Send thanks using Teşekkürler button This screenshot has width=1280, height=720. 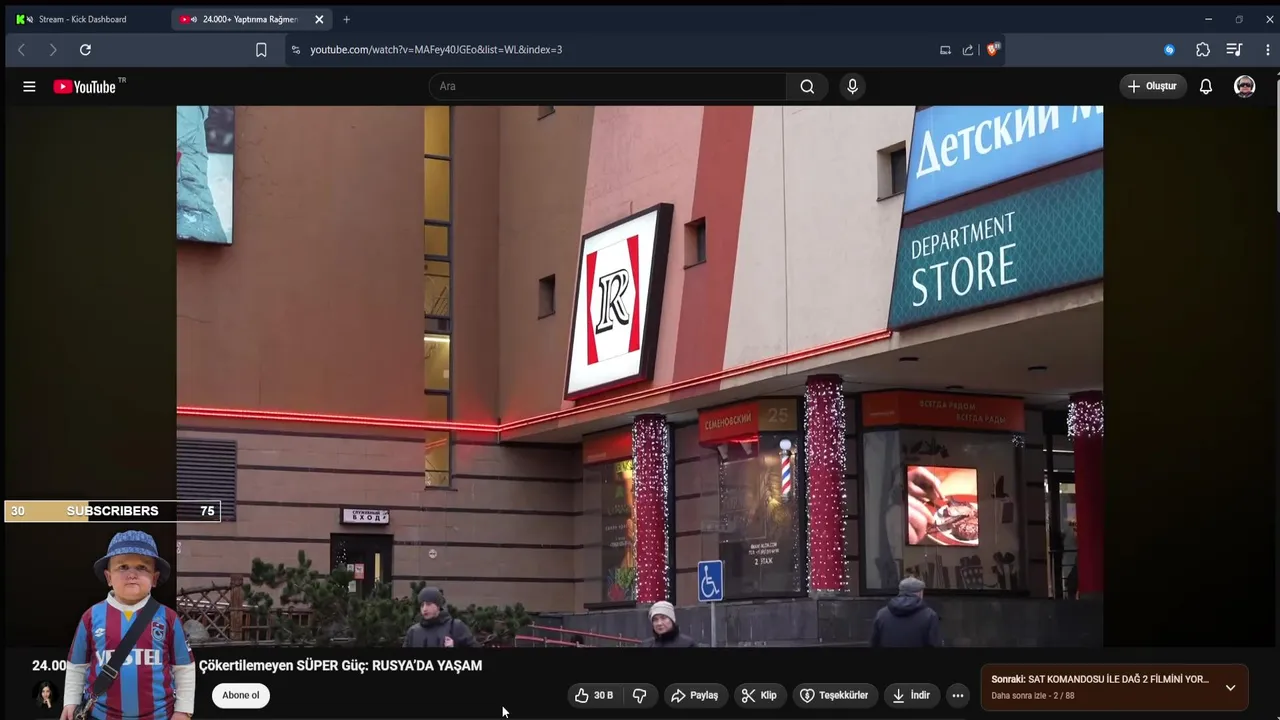834,695
